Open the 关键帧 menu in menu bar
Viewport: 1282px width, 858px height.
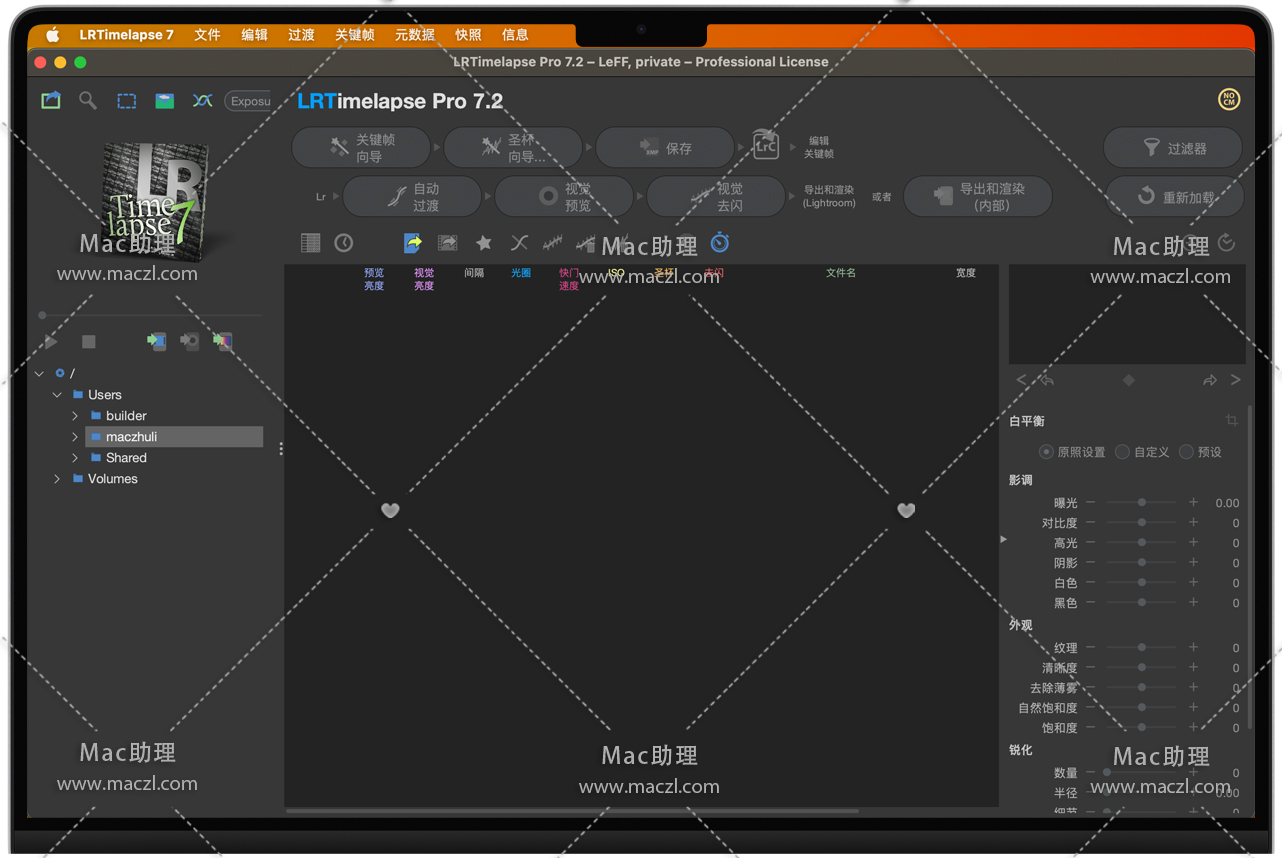pos(354,35)
